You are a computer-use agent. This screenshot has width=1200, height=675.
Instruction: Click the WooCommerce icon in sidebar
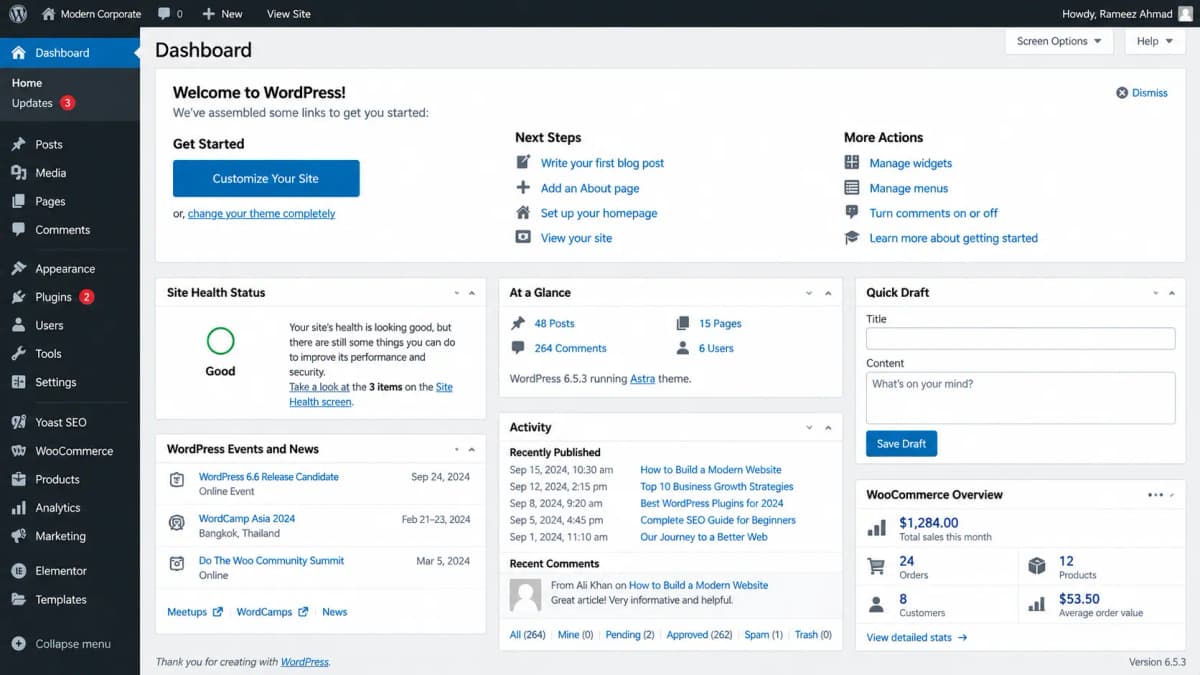[x=18, y=451]
